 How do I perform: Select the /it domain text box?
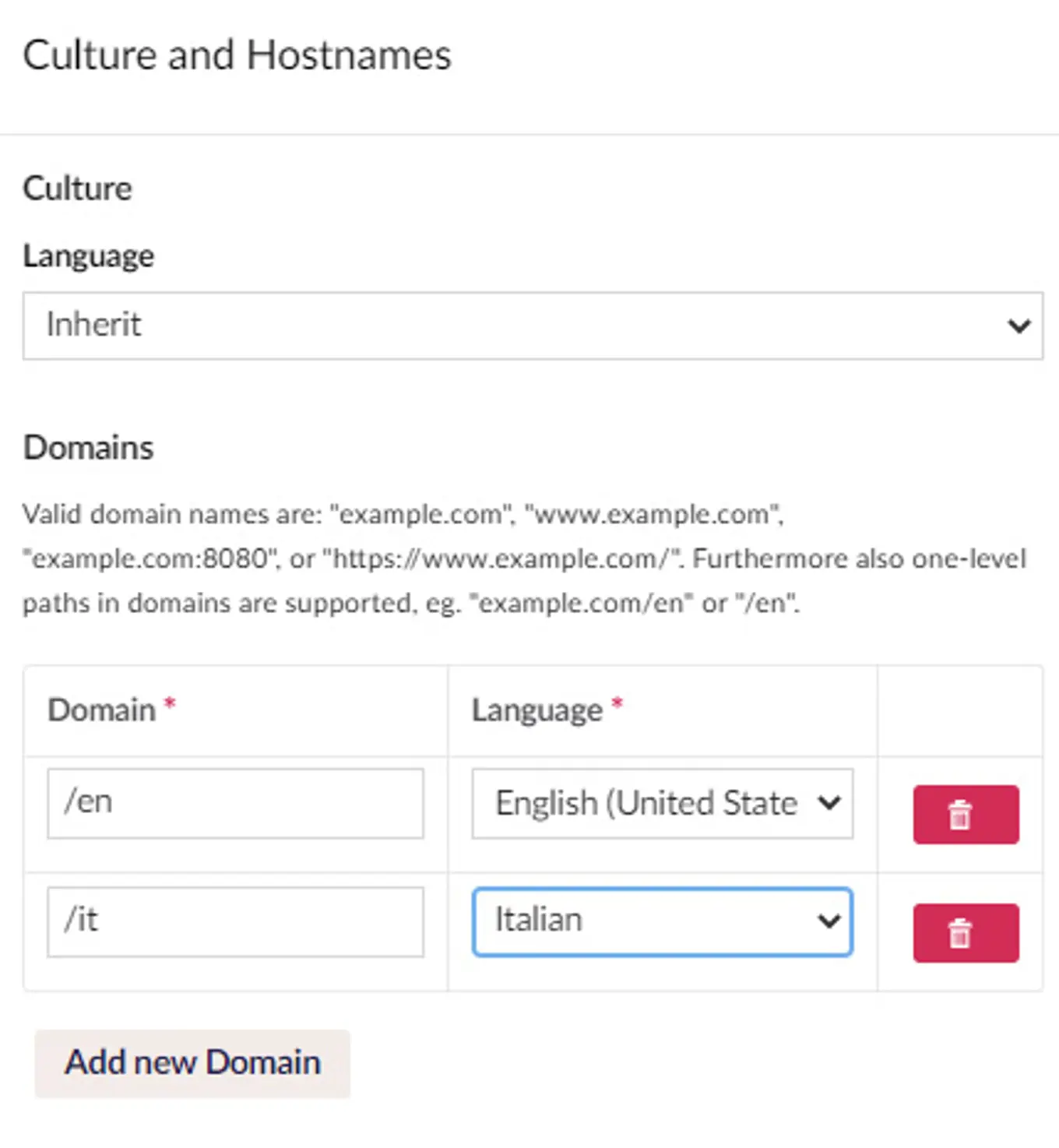[x=234, y=921]
